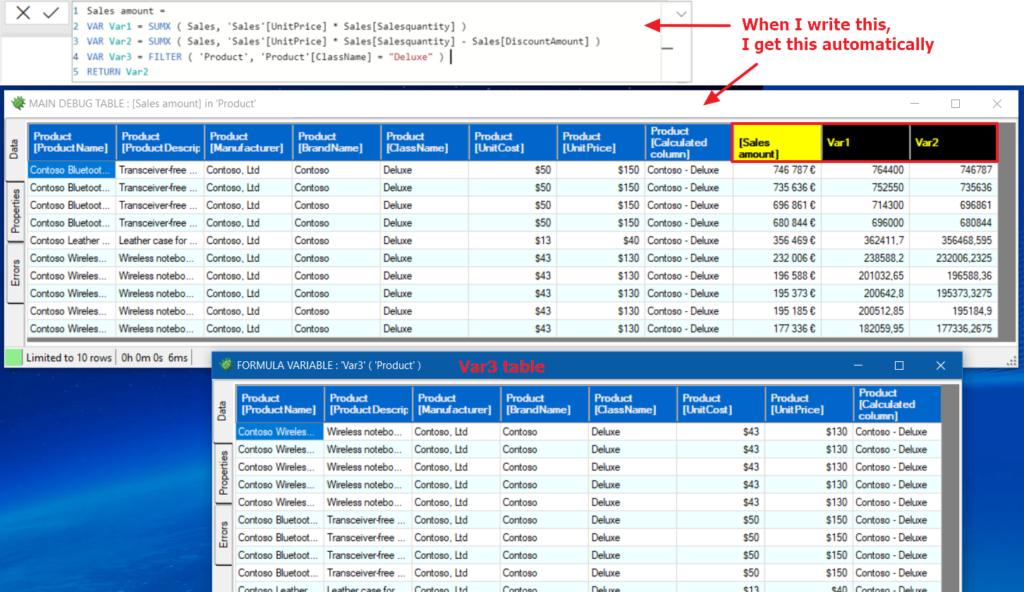Close the MAIN DEBUG TABLE window
1024x592 pixels.
[x=997, y=103]
